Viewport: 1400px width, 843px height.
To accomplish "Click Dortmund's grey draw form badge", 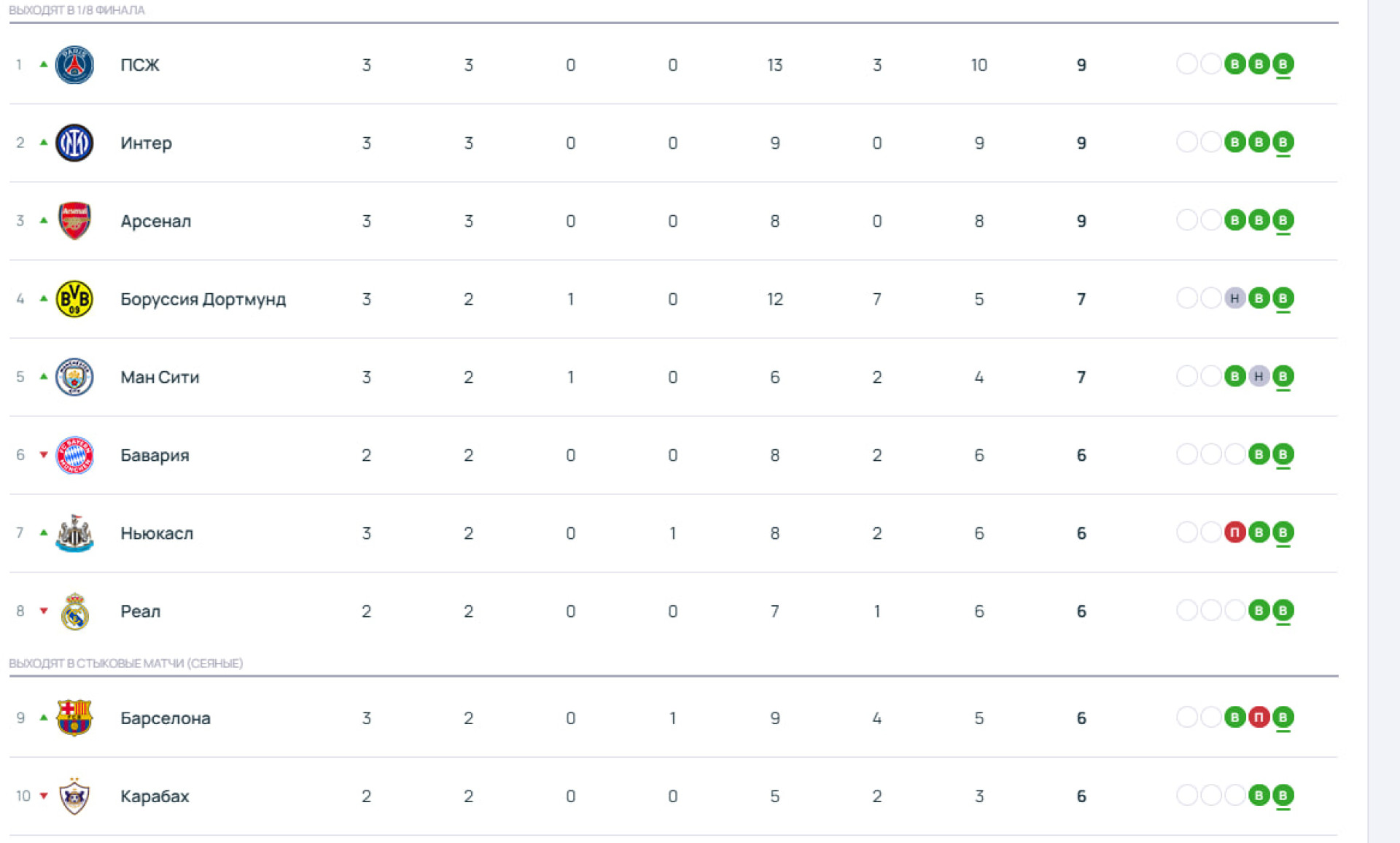I will point(1234,298).
